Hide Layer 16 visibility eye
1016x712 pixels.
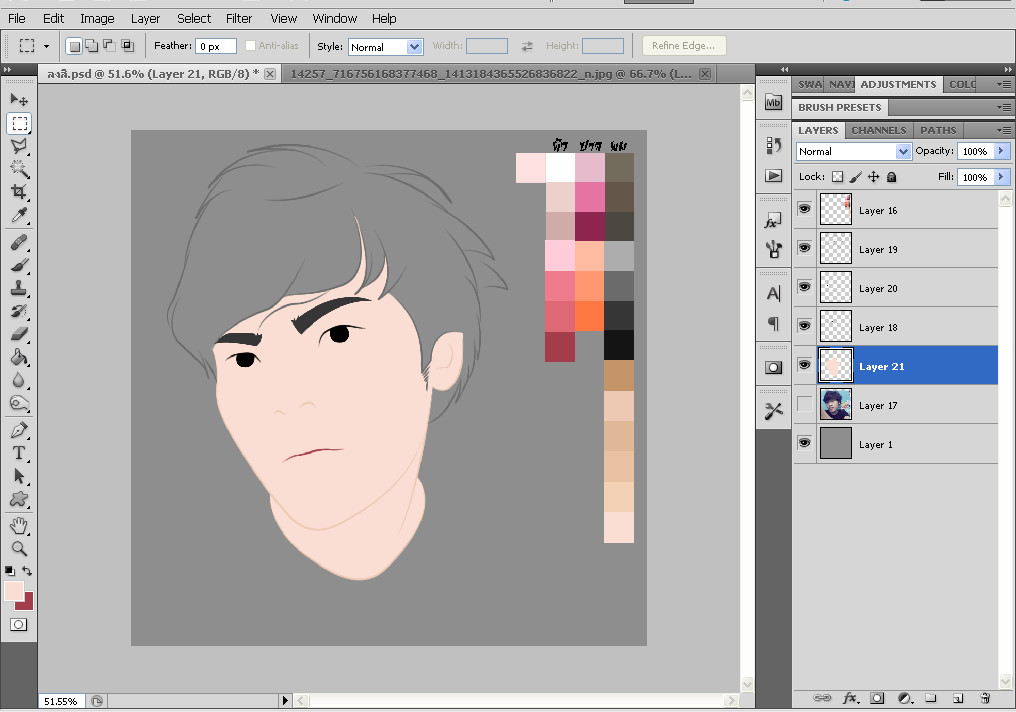(805, 210)
